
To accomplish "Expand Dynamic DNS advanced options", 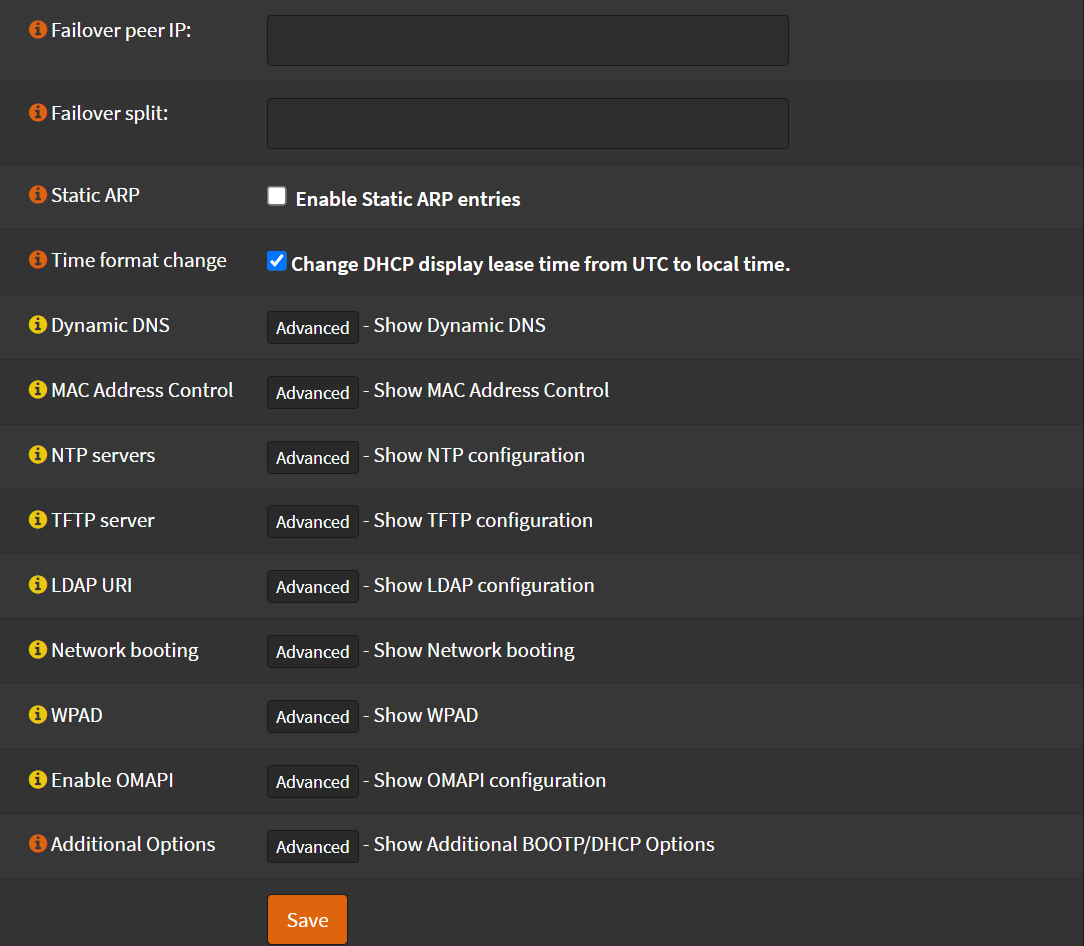I will (312, 327).
